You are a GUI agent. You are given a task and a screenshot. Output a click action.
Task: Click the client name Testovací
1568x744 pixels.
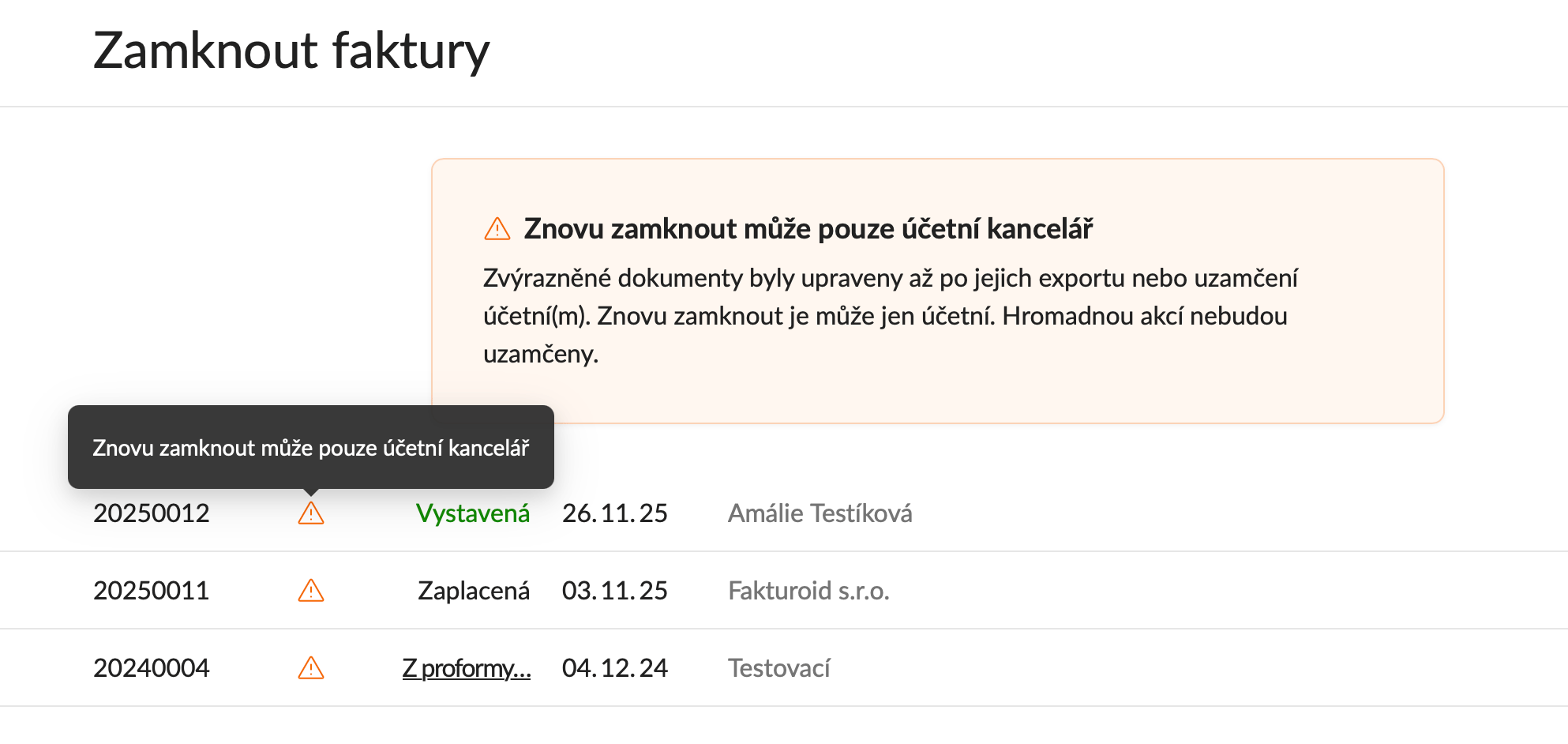pyautogui.click(x=778, y=668)
